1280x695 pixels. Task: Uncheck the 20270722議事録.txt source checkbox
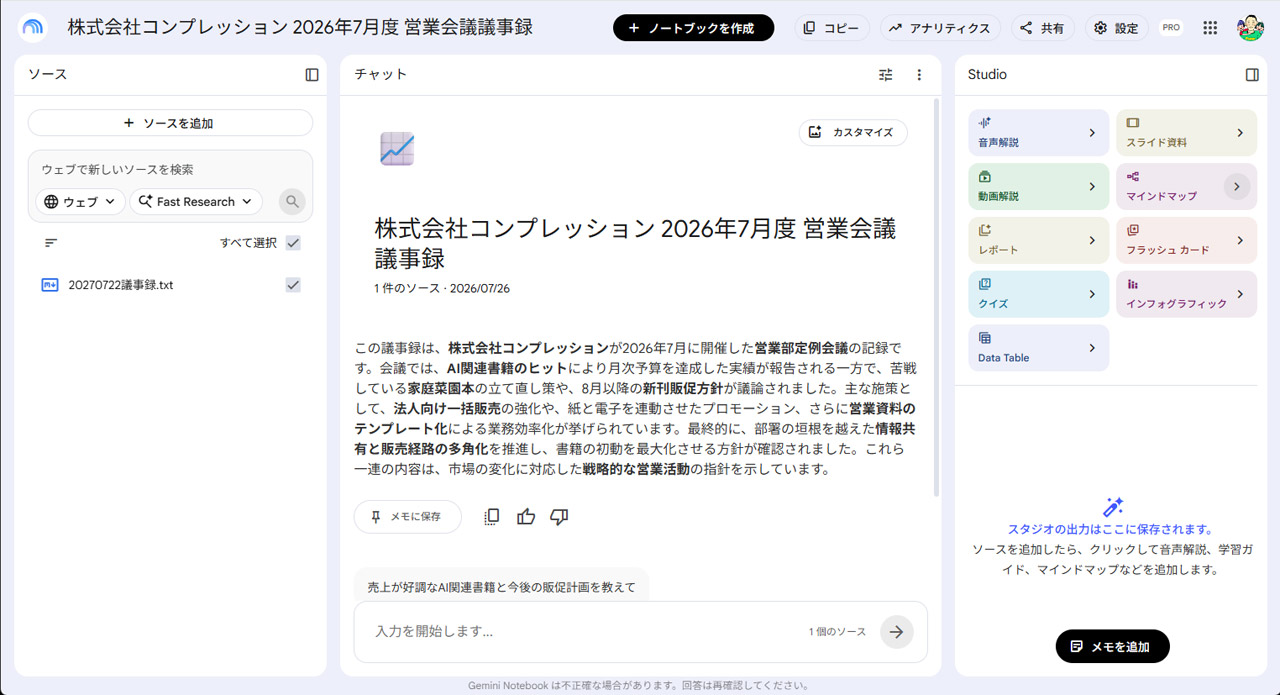click(x=293, y=285)
